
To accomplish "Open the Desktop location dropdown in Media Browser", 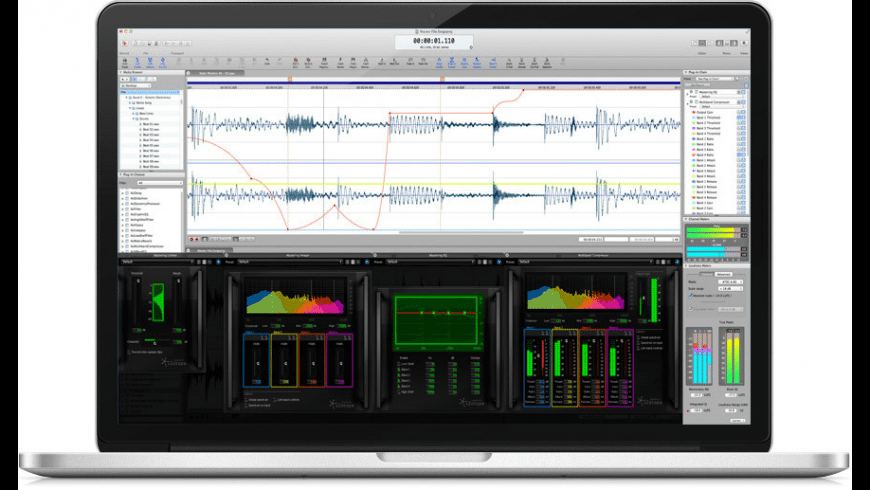I will click(x=135, y=85).
